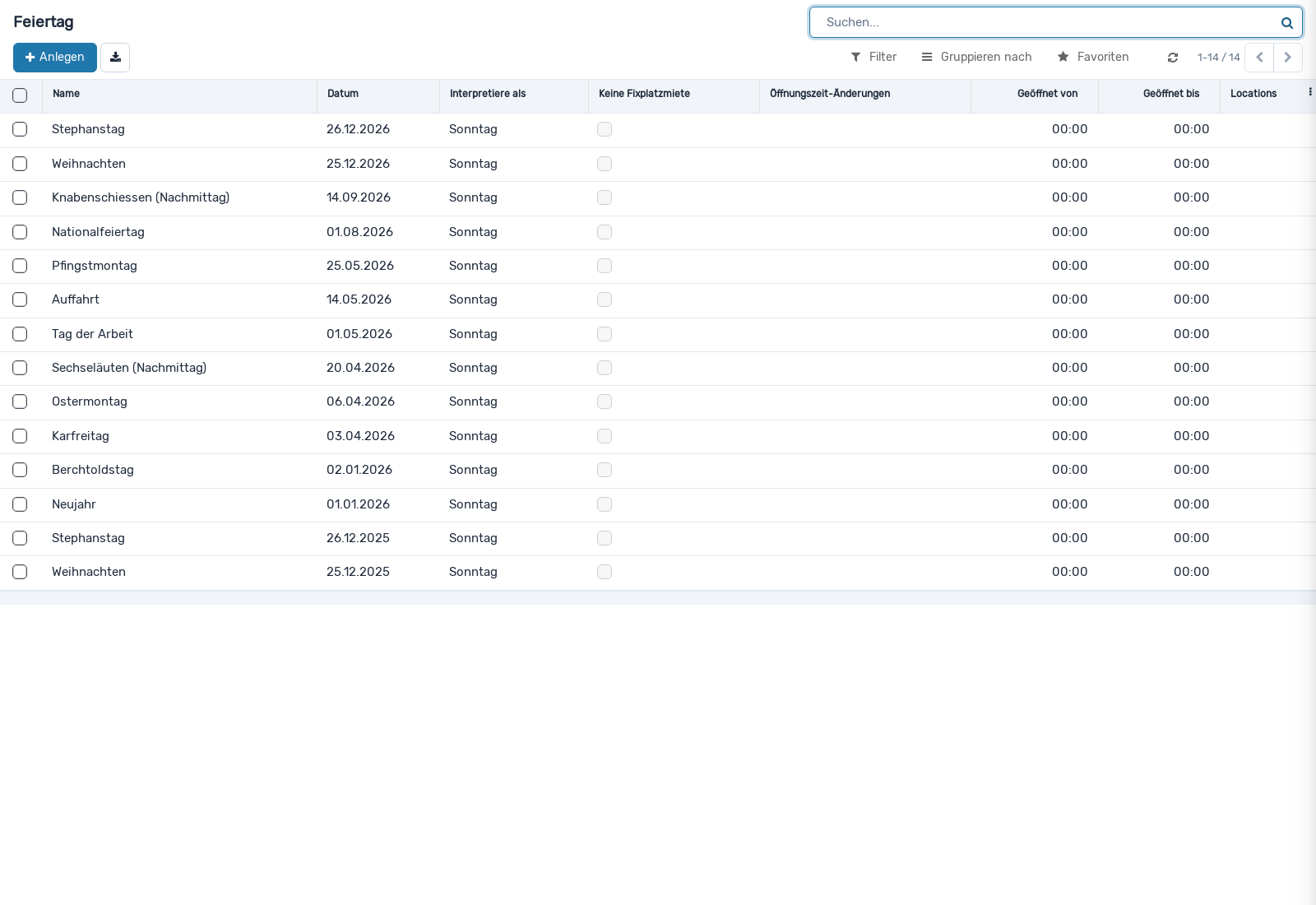Open optional columns kebab menu

pyautogui.click(x=1310, y=92)
